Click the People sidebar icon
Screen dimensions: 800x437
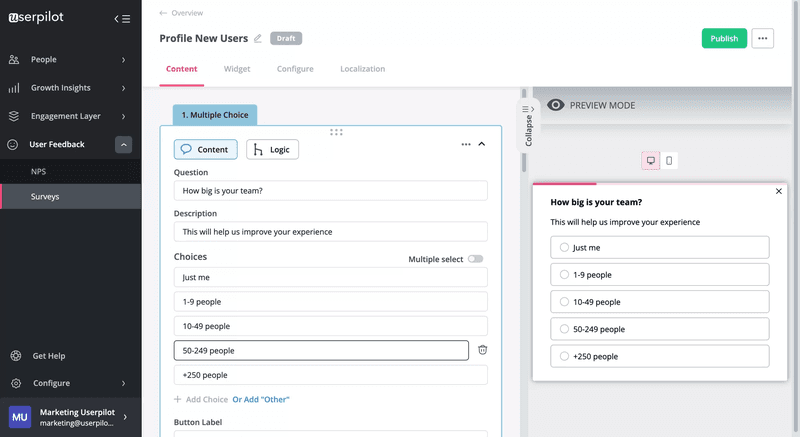[x=14, y=60]
